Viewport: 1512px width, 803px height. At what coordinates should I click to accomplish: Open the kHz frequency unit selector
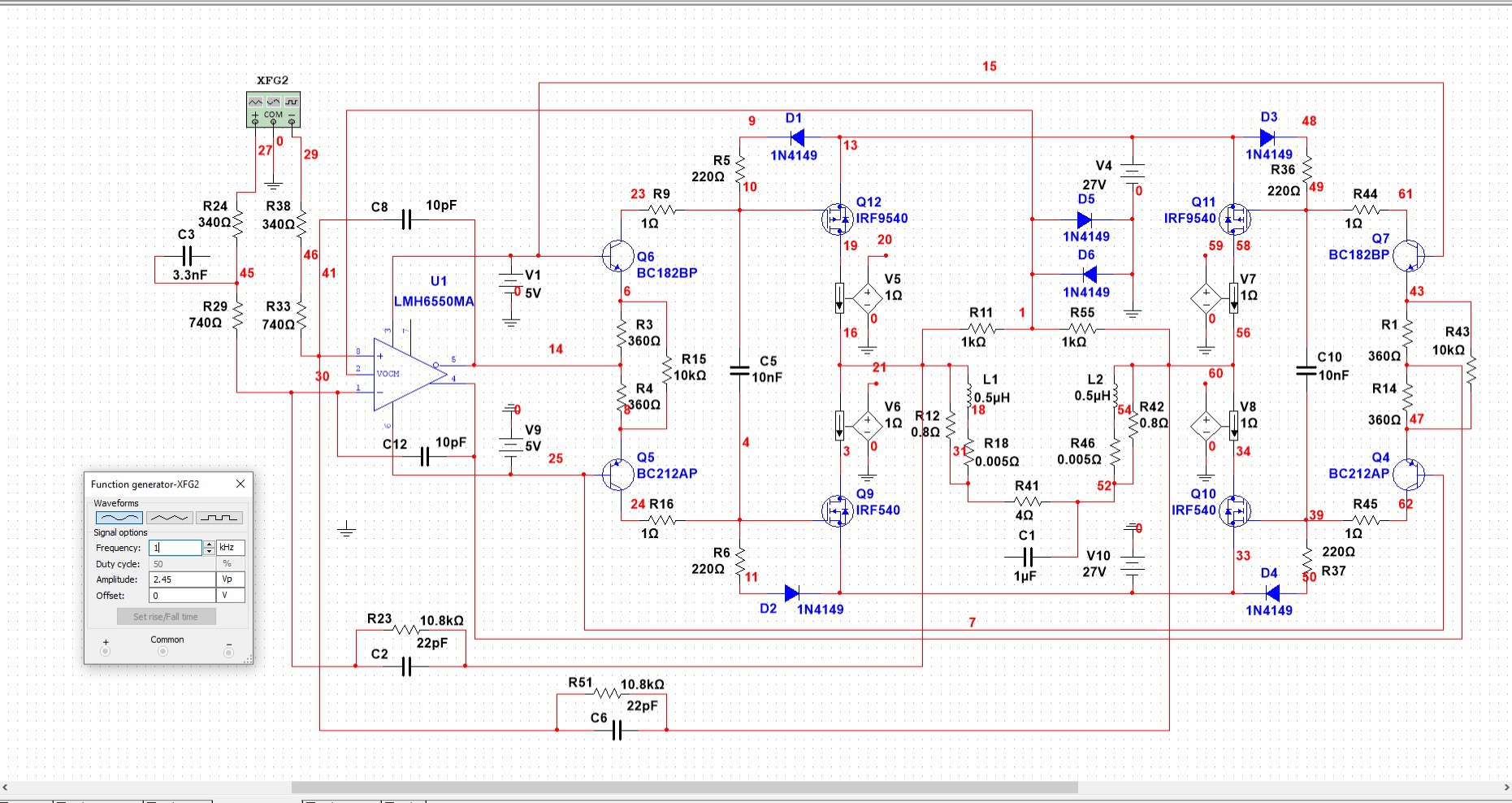[231, 548]
